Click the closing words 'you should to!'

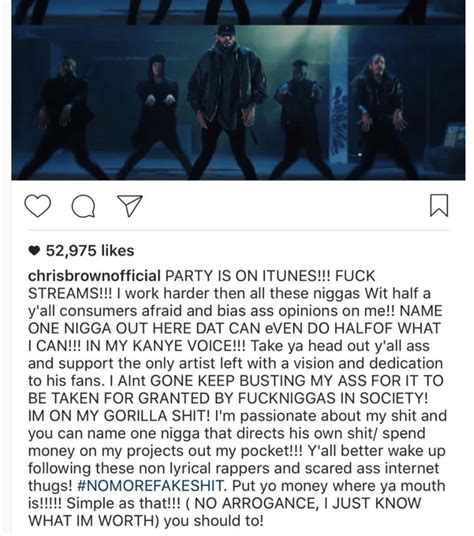[x=213, y=521]
